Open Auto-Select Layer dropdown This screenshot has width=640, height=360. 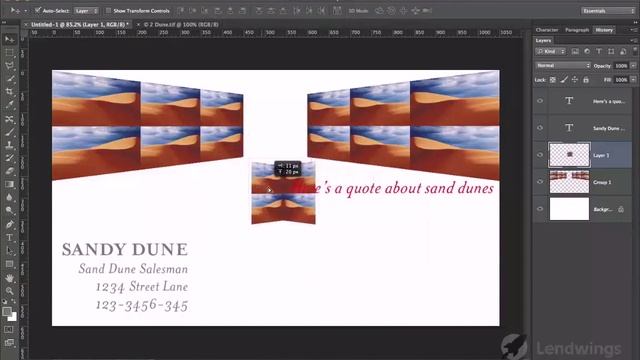(87, 11)
